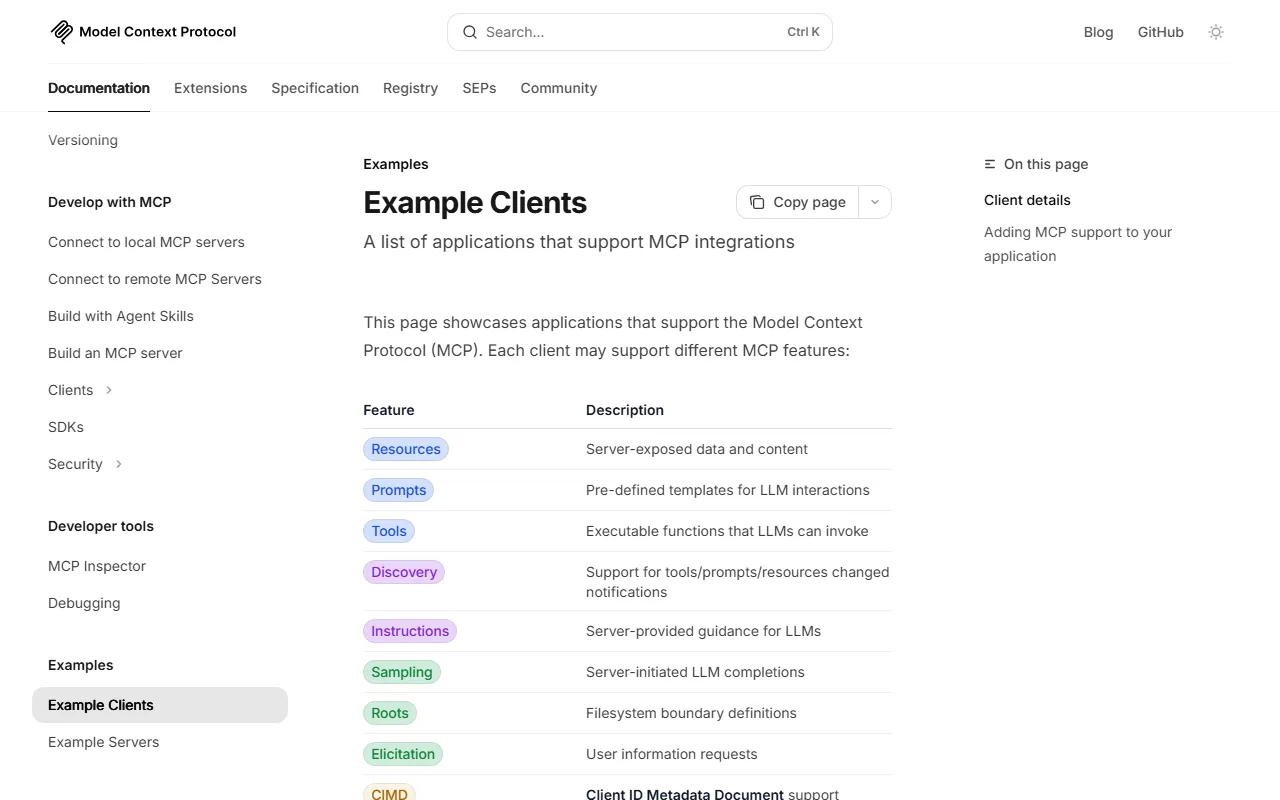Toggle the light/dark theme sun icon
1280x800 pixels.
coord(1216,32)
